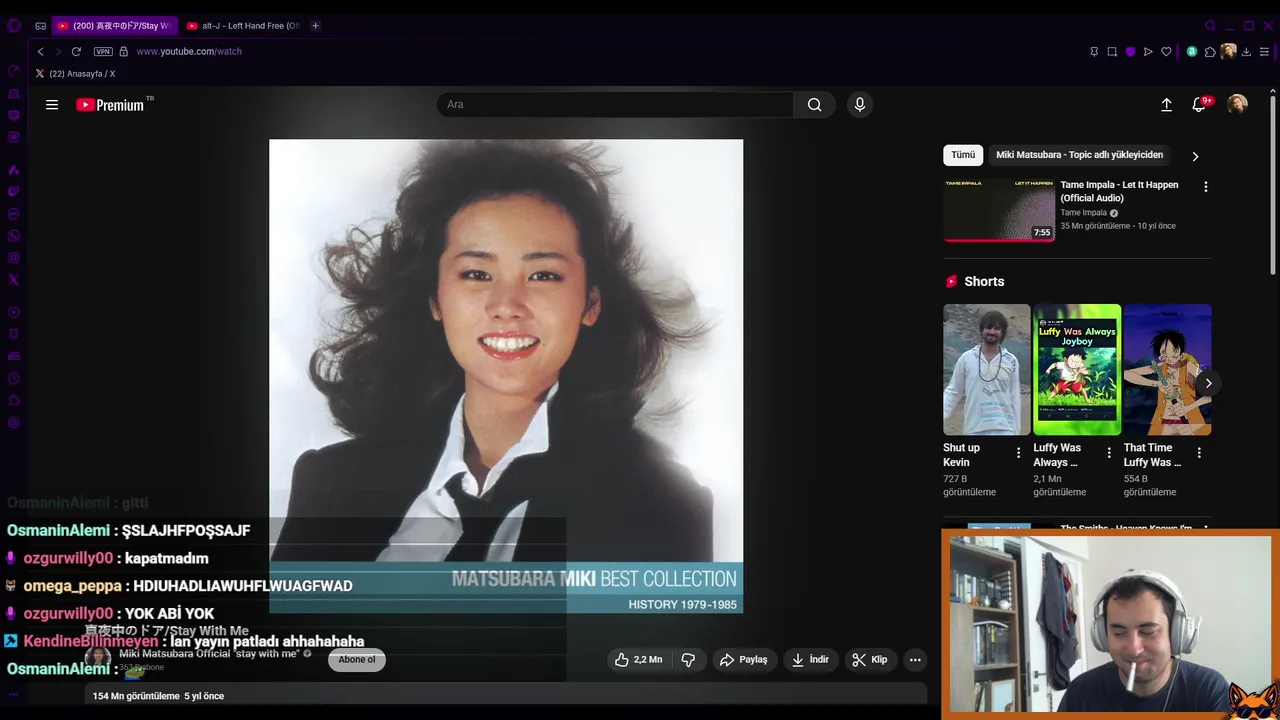Click the pinboard pin icon in toolbar
Screen dimensions: 1280x720
point(1094,52)
